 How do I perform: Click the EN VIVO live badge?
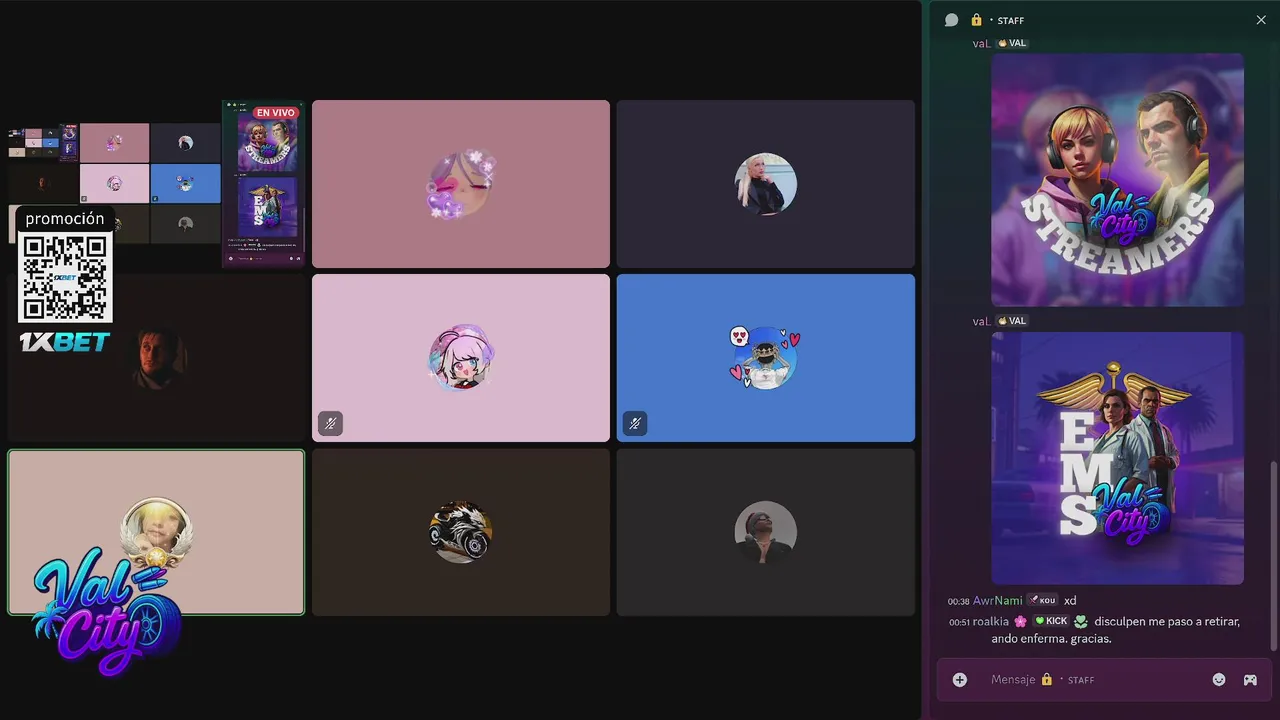(x=275, y=113)
